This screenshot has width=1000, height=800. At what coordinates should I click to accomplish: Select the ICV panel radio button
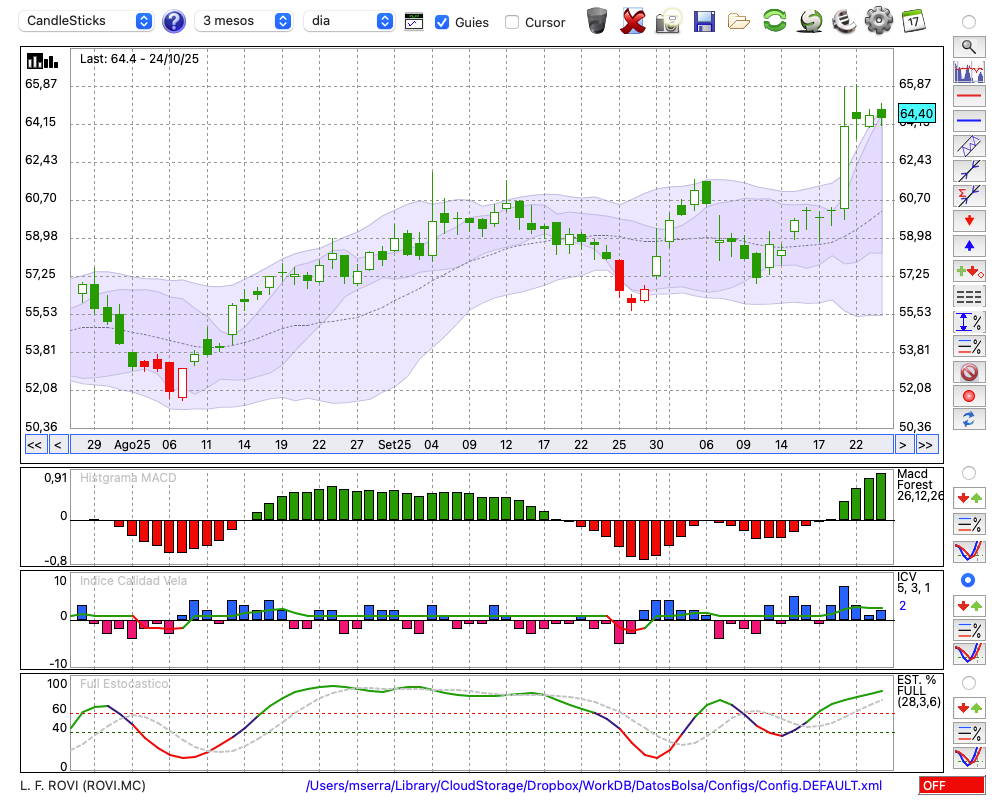(x=968, y=581)
